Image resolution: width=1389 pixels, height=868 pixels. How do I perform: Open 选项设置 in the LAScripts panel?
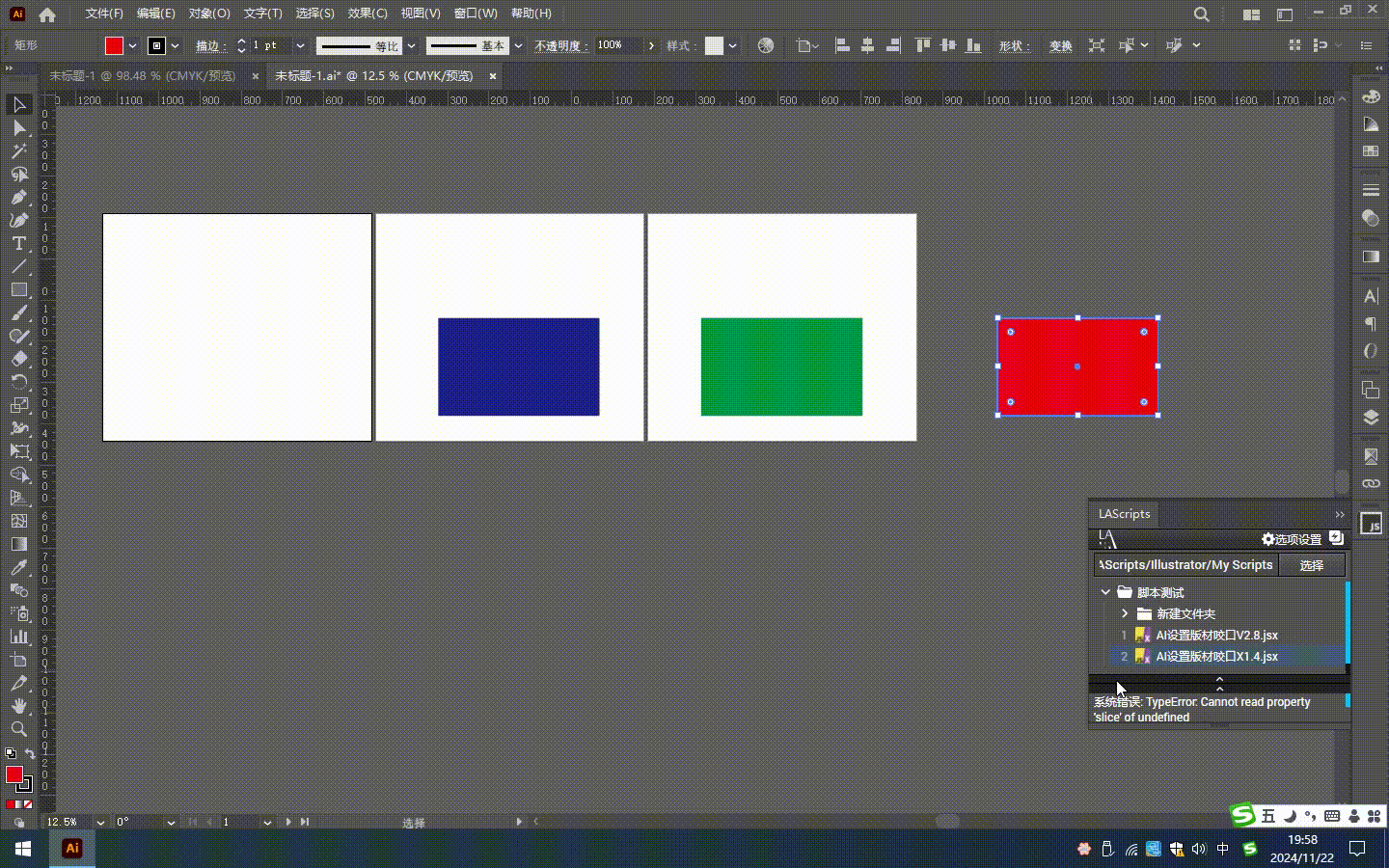coord(1292,539)
